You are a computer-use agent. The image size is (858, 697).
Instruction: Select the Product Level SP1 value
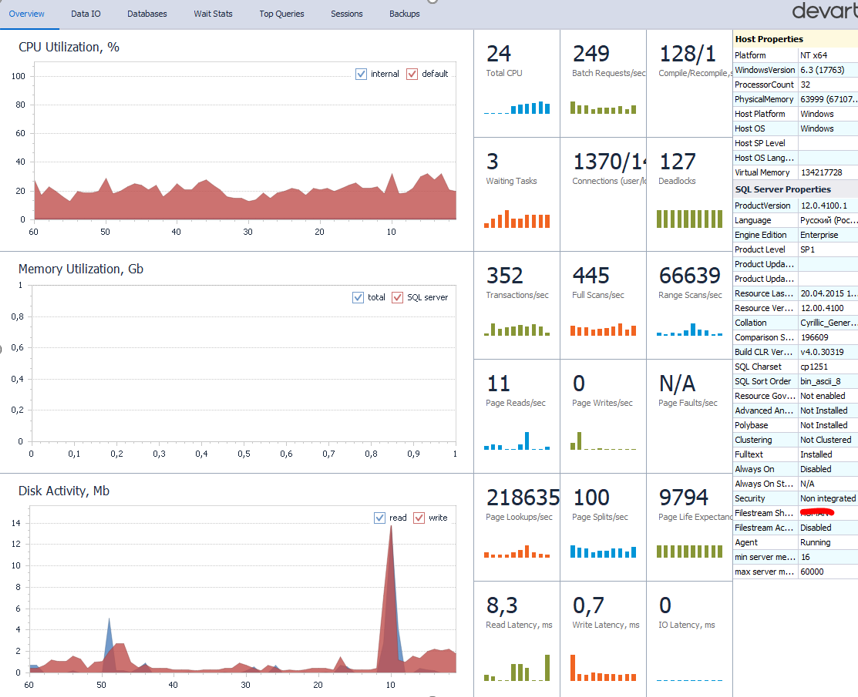coord(807,249)
